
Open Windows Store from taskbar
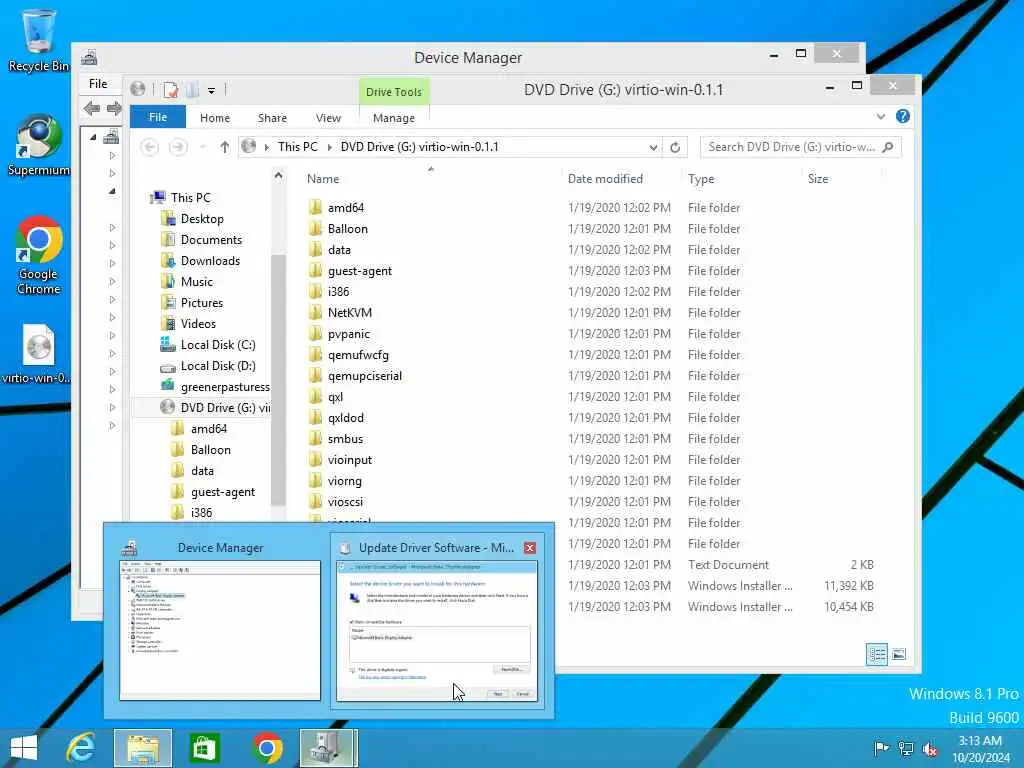click(x=204, y=748)
